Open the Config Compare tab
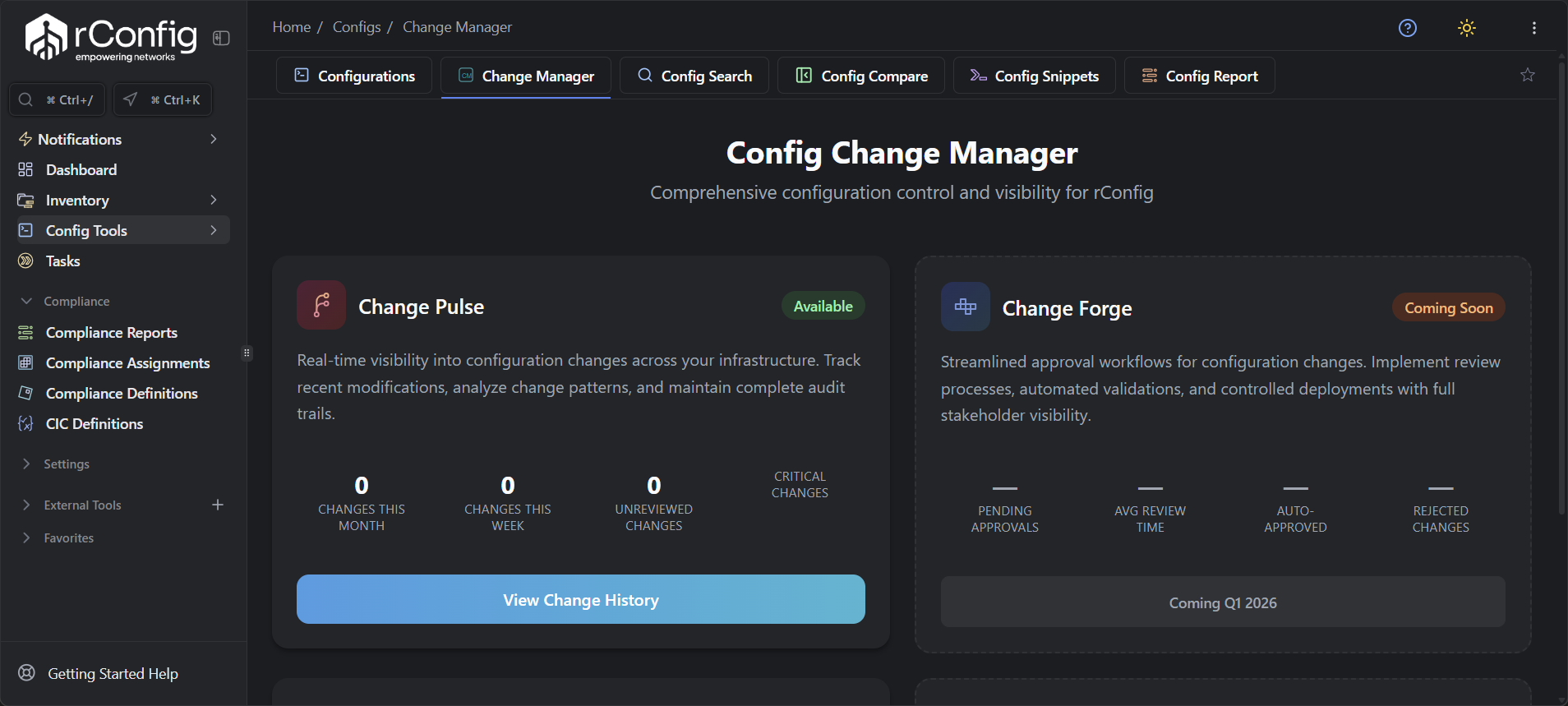Screen dimensions: 1568x706 click(861, 76)
